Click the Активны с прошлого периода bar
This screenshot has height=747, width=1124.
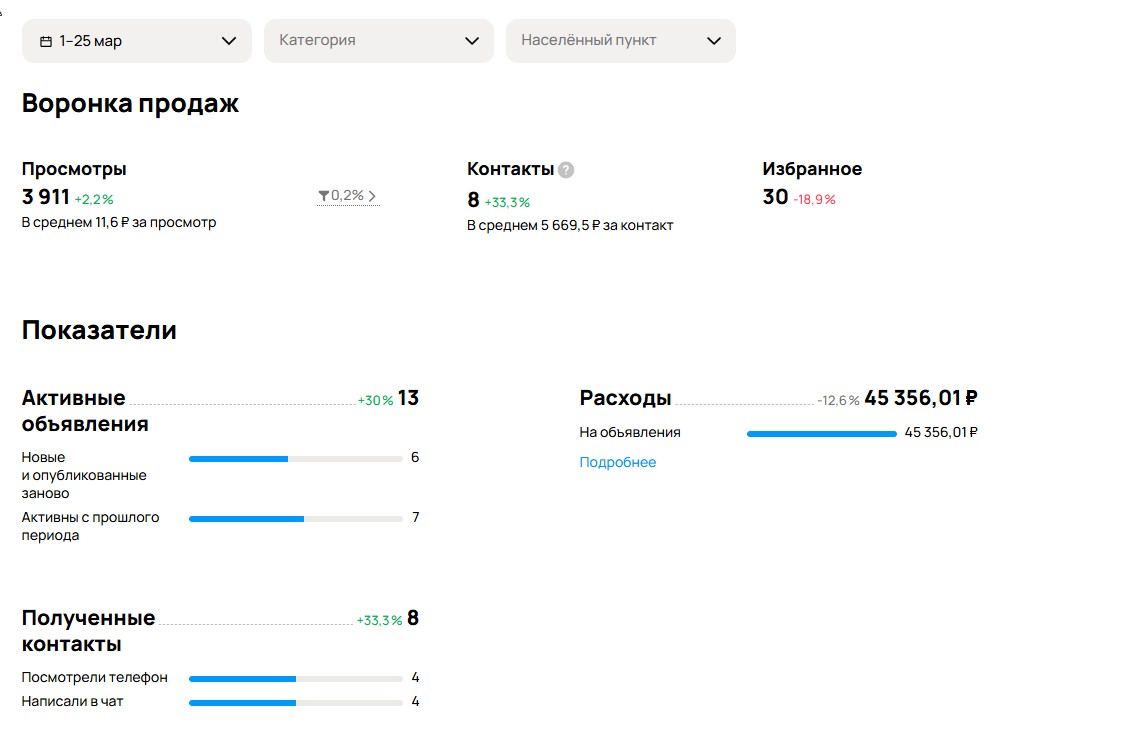[295, 519]
